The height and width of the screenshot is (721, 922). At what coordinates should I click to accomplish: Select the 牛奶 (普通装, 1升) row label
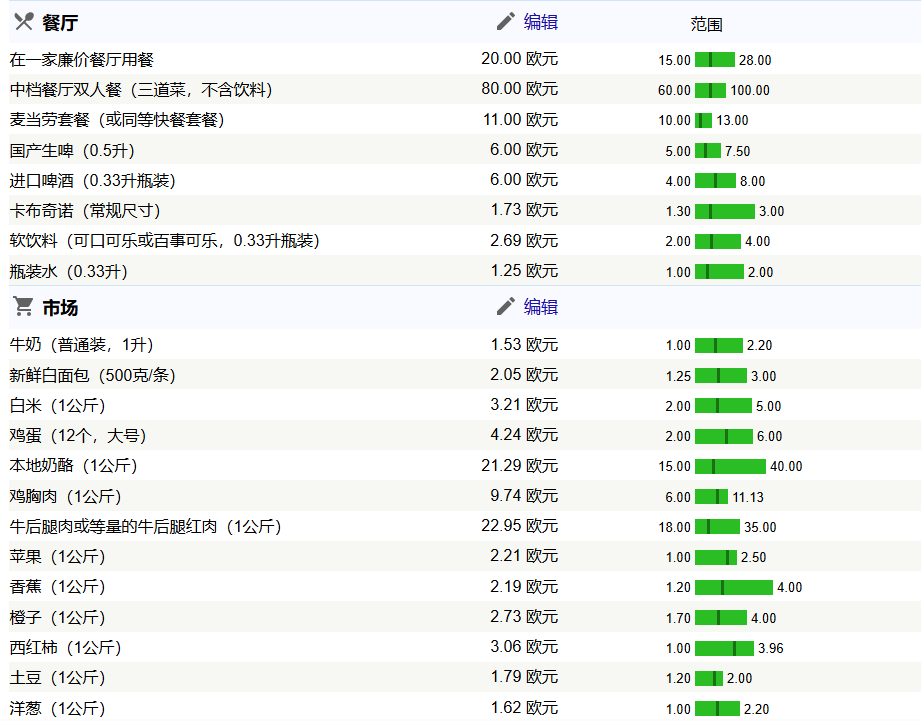pyautogui.click(x=81, y=345)
